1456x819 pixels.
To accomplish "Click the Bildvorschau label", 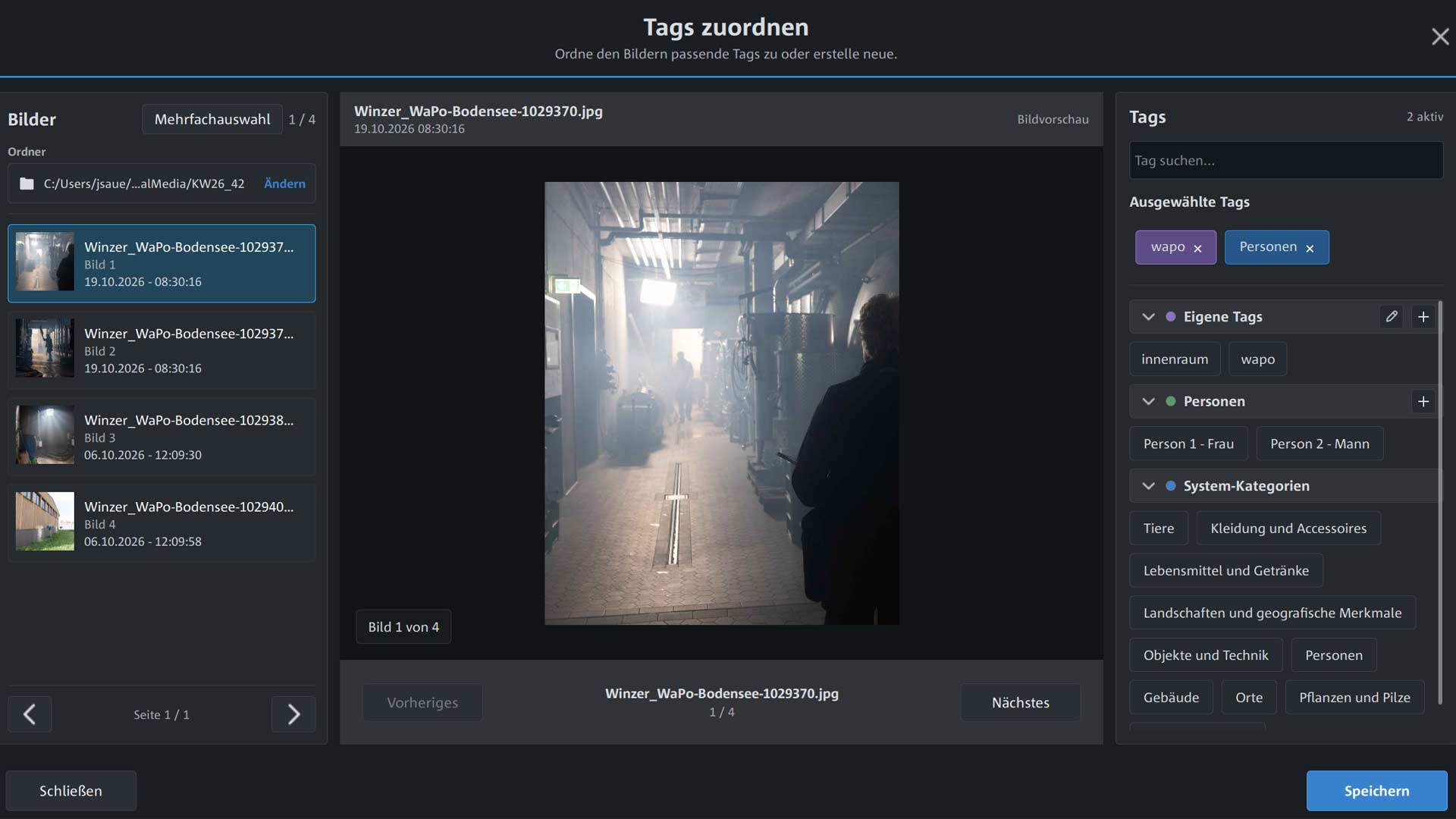I will pos(1053,119).
